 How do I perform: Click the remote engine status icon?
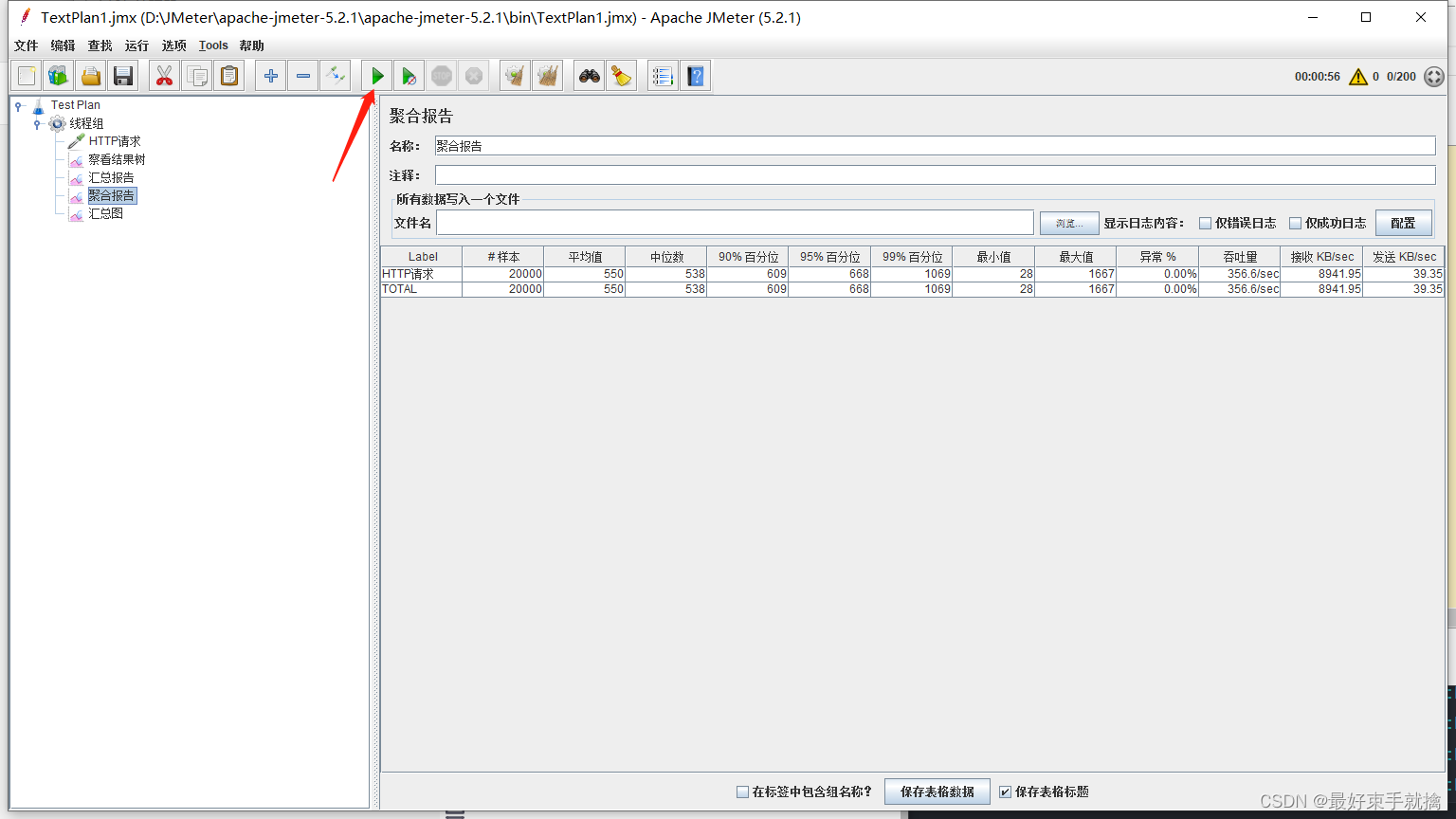[x=1434, y=77]
